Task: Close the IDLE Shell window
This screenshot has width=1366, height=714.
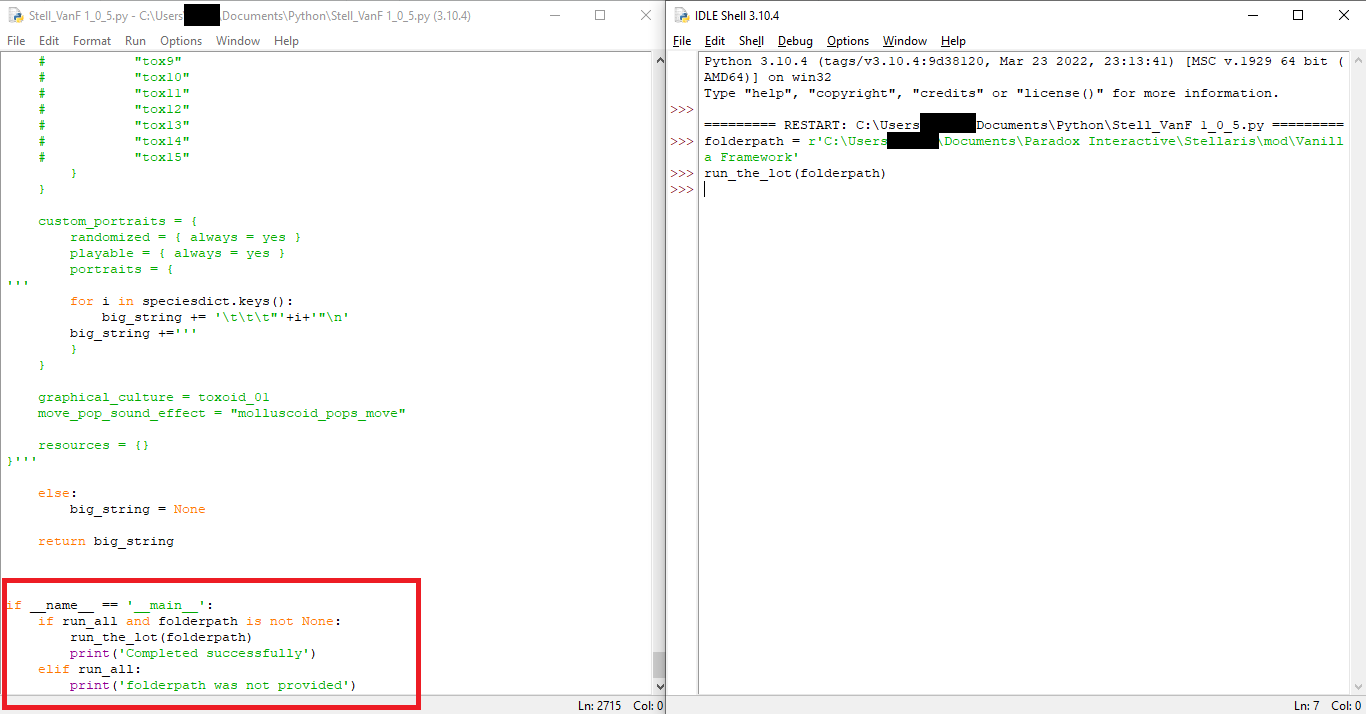Action: 1343,15
